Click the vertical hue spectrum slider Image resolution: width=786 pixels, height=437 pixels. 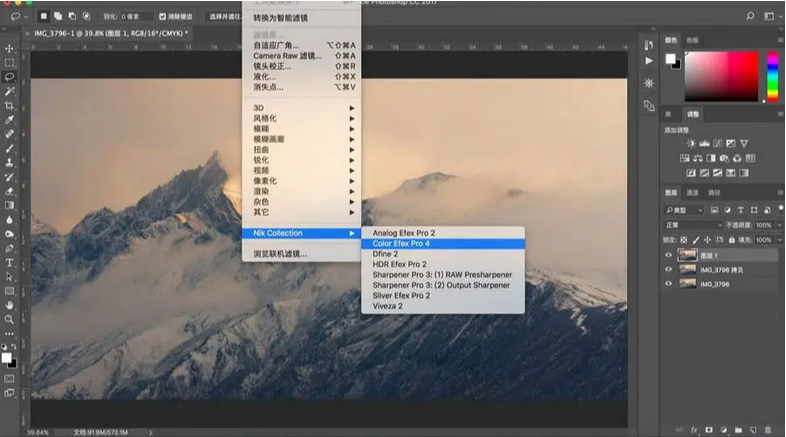point(771,75)
